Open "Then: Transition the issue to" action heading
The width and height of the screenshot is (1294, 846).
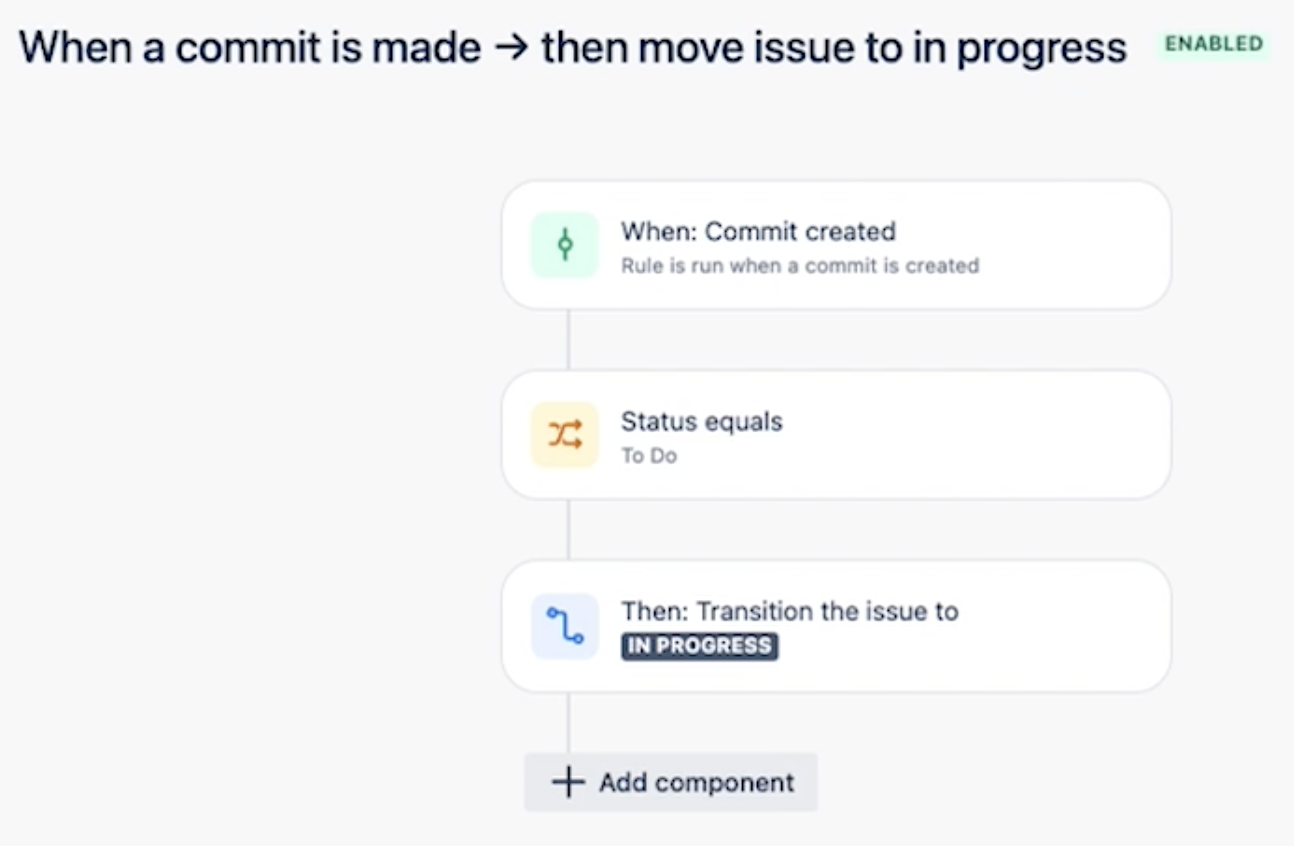coord(789,611)
